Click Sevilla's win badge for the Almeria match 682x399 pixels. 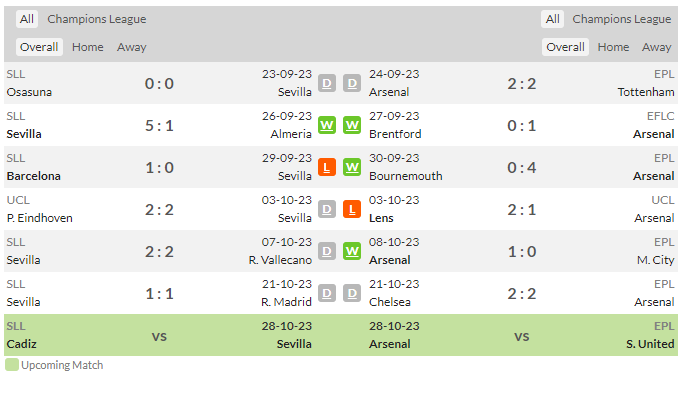click(x=327, y=125)
